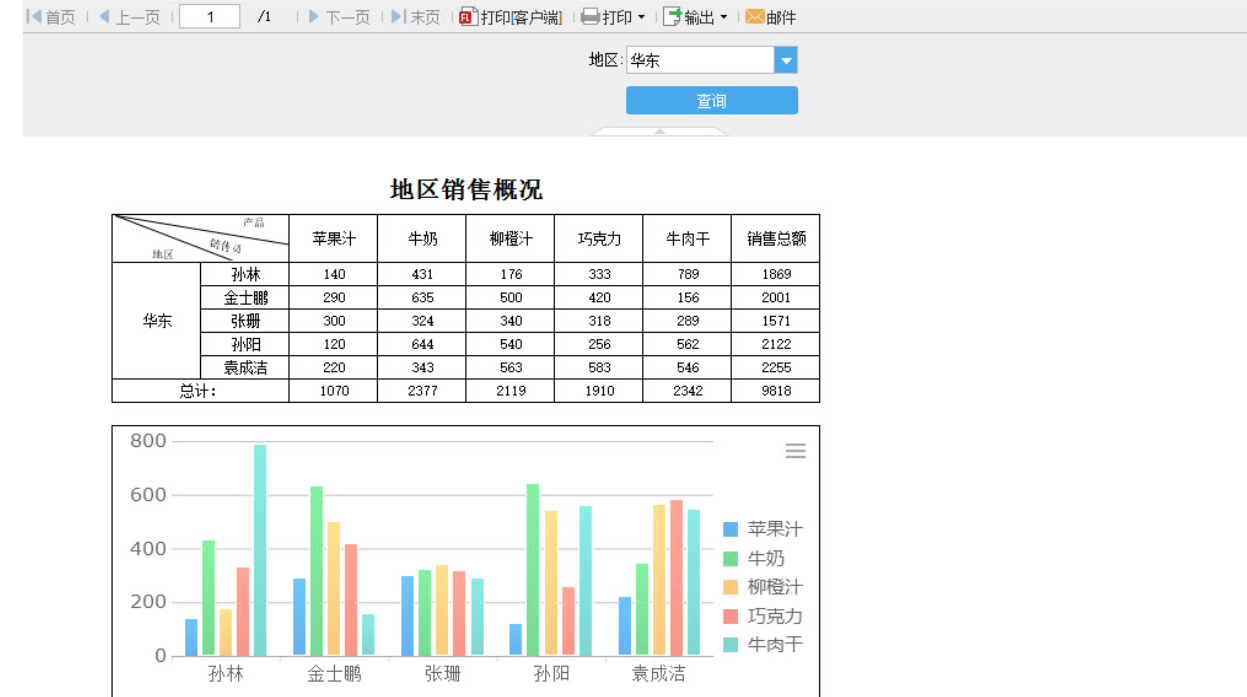Click 苹果汁 column total 1070
Image resolution: width=1247 pixels, height=697 pixels.
[333, 391]
